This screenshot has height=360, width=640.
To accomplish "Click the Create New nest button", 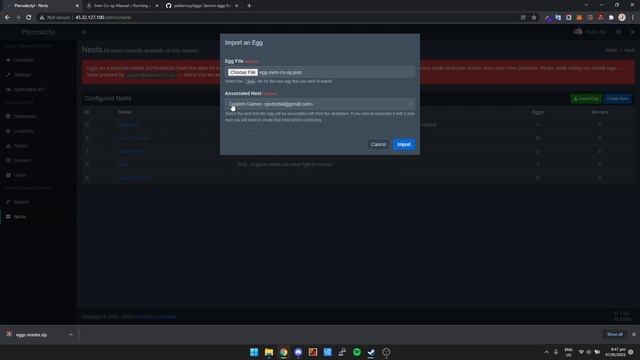I will tap(617, 99).
